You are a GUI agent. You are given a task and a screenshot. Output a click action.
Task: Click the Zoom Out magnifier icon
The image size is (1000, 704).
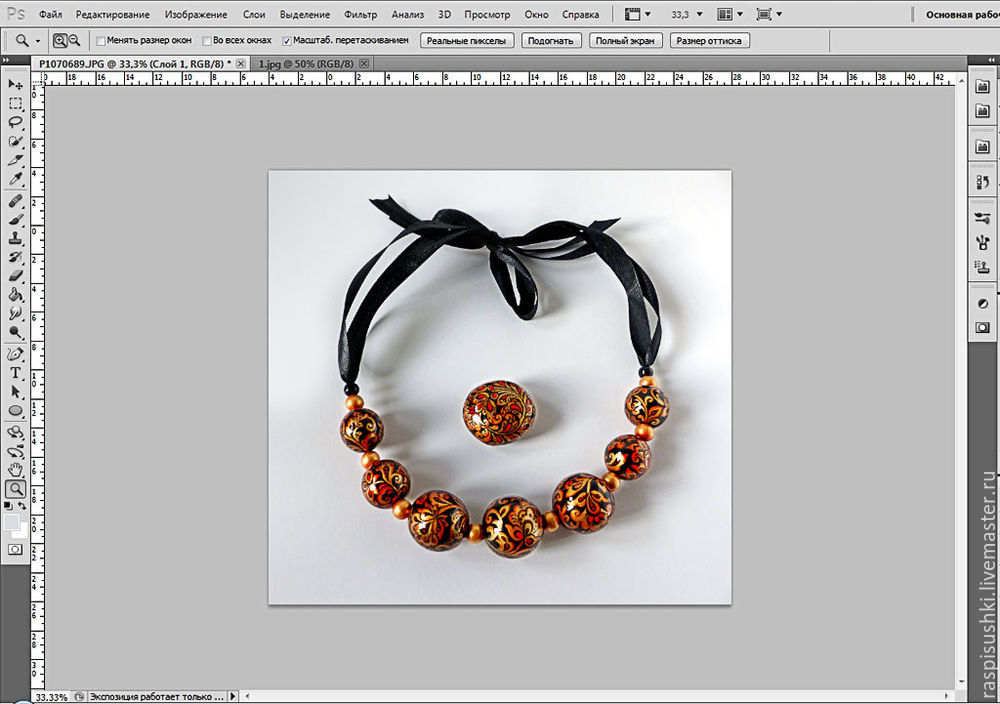pyautogui.click(x=74, y=41)
